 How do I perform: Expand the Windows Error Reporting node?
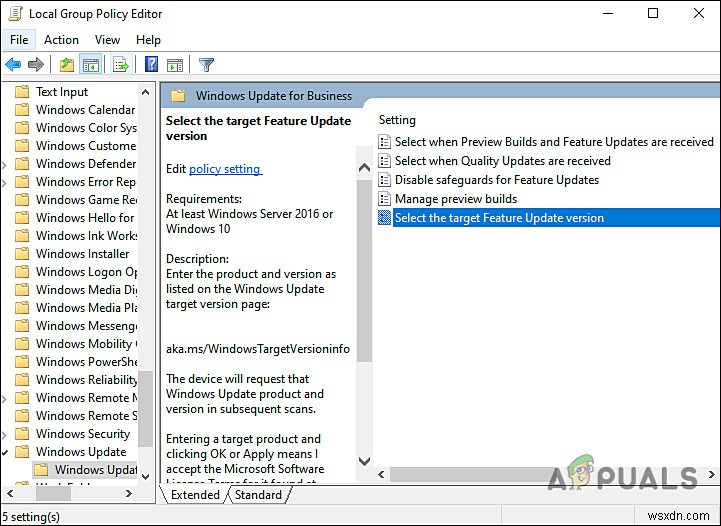pyautogui.click(x=5, y=182)
